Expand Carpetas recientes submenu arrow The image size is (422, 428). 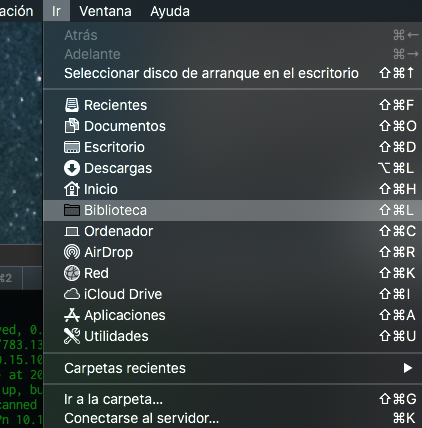(408, 368)
